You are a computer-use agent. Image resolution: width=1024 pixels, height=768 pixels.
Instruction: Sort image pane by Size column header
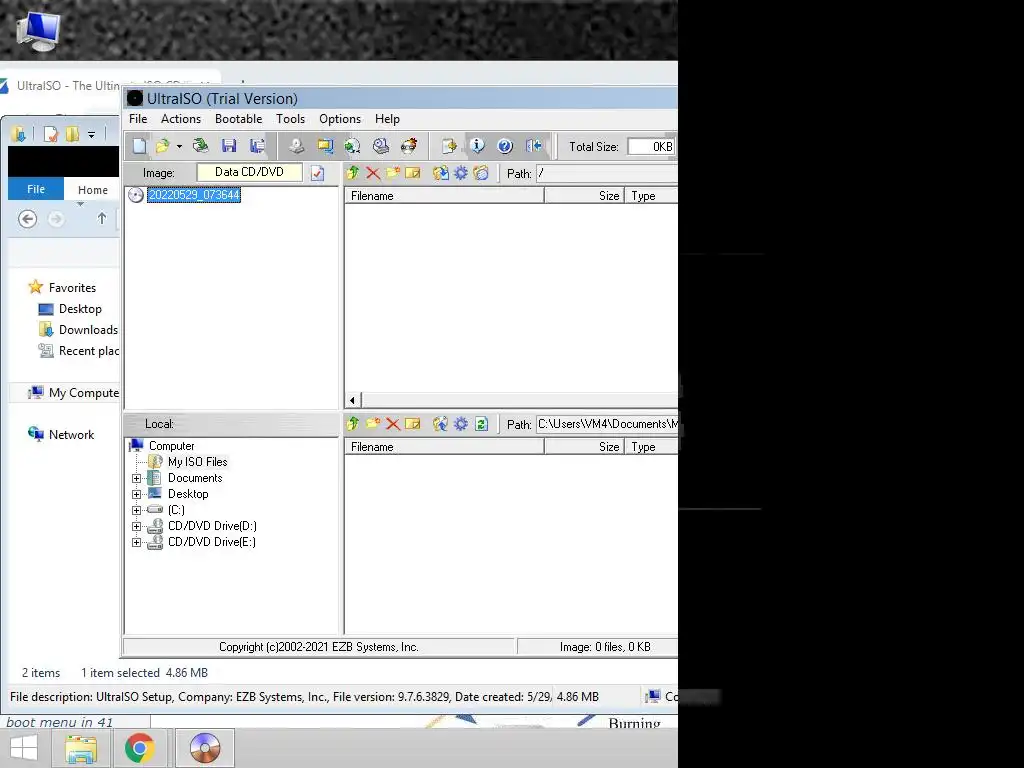click(584, 195)
